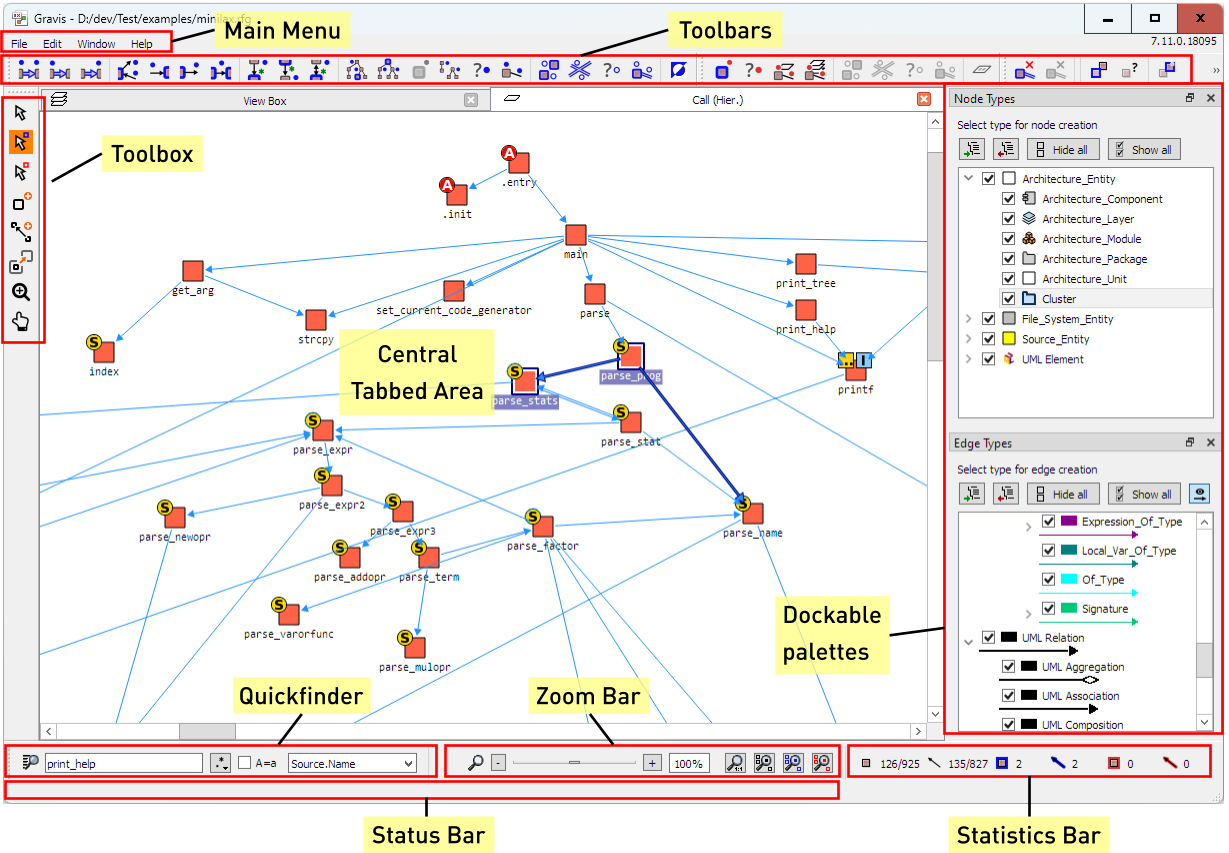Click the cyan Of_Type color swatch
Screen dimensions: 1229x853
(1068, 579)
